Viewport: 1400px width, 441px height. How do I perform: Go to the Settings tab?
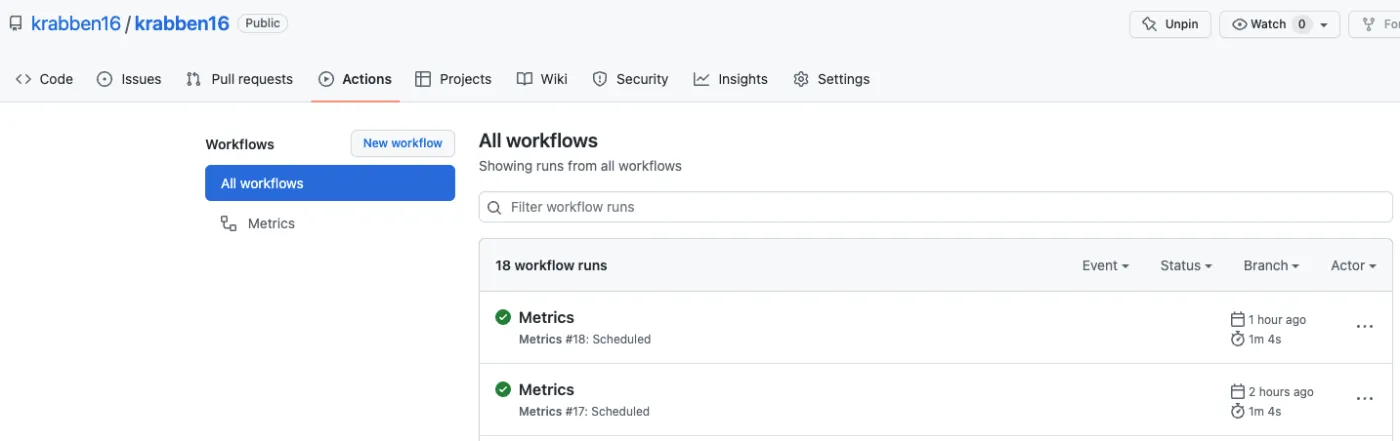point(831,79)
